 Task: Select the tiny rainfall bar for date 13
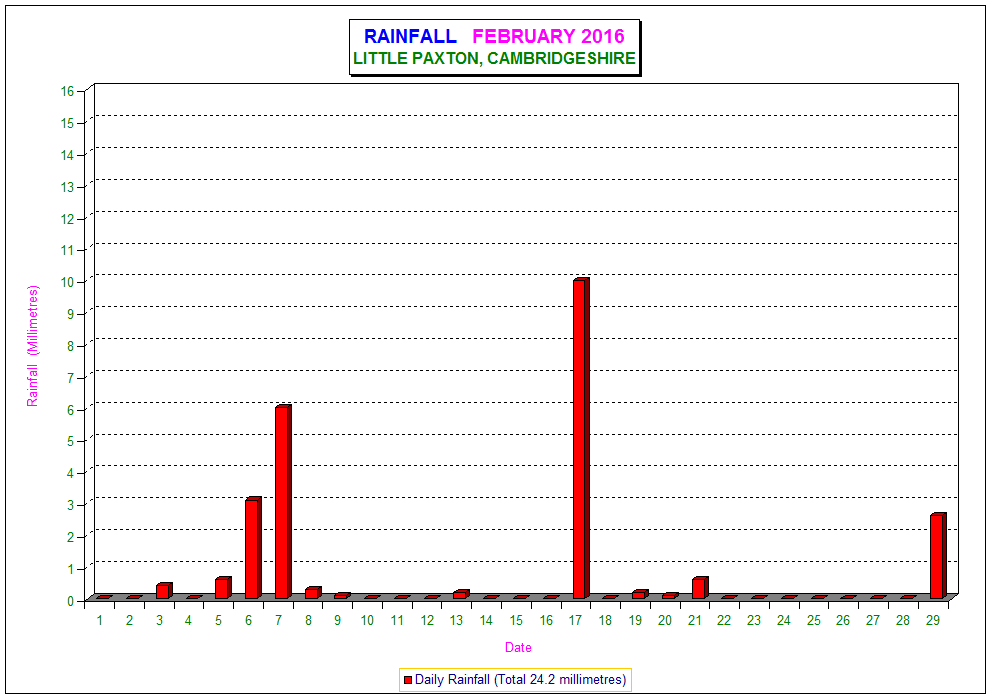[x=461, y=594]
